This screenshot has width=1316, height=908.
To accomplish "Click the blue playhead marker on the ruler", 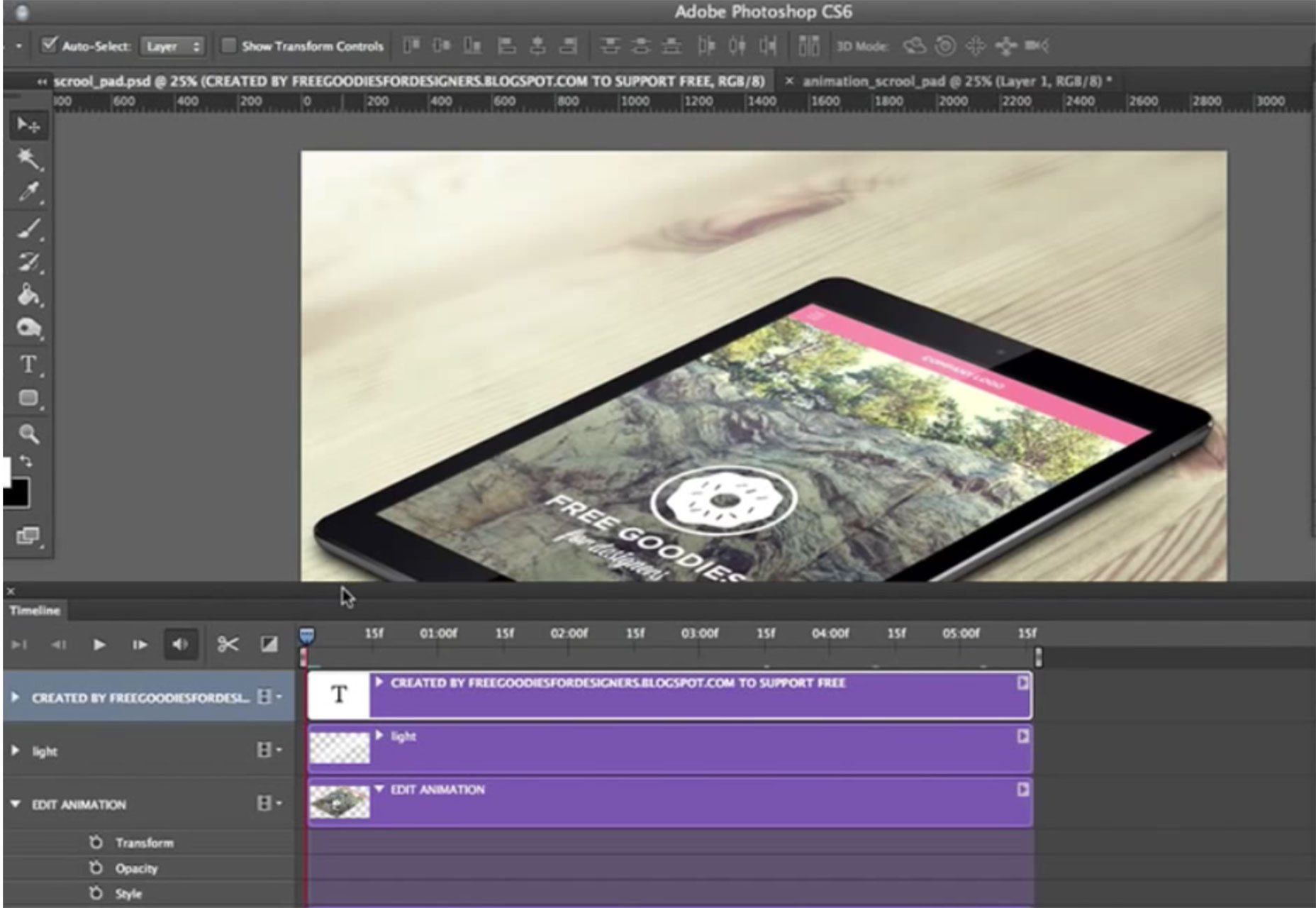I will 306,635.
